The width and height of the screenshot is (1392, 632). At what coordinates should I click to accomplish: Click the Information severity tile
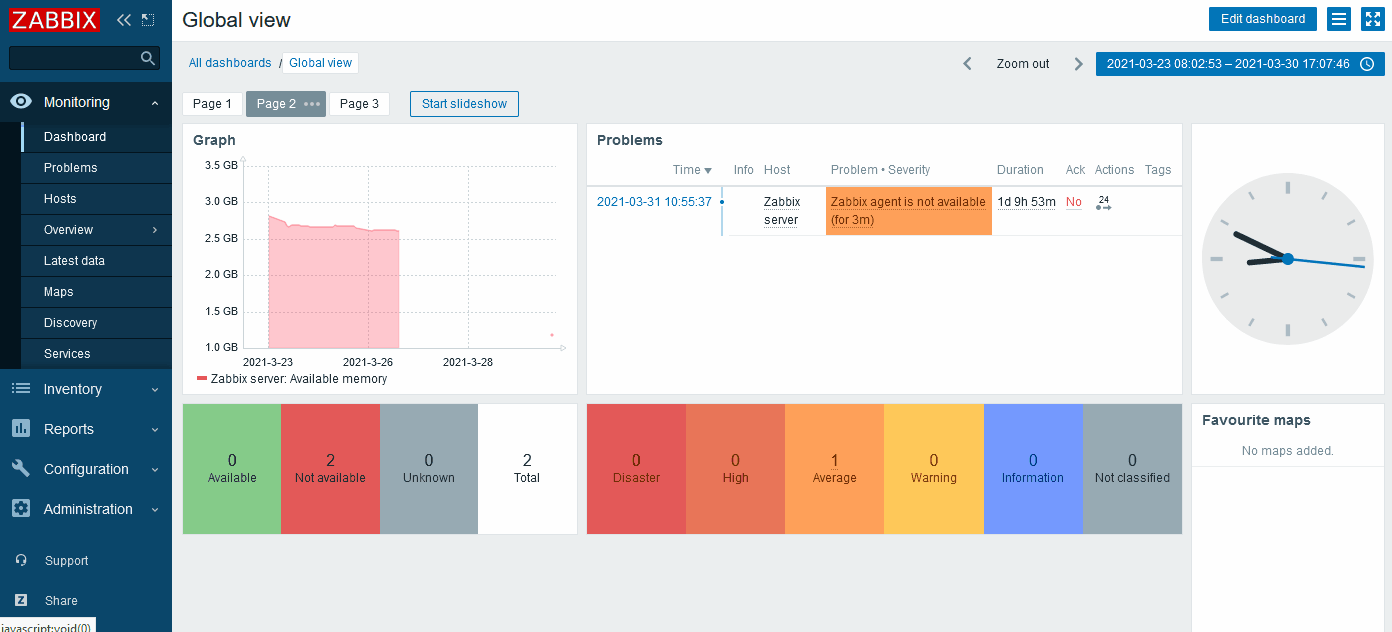click(1033, 469)
